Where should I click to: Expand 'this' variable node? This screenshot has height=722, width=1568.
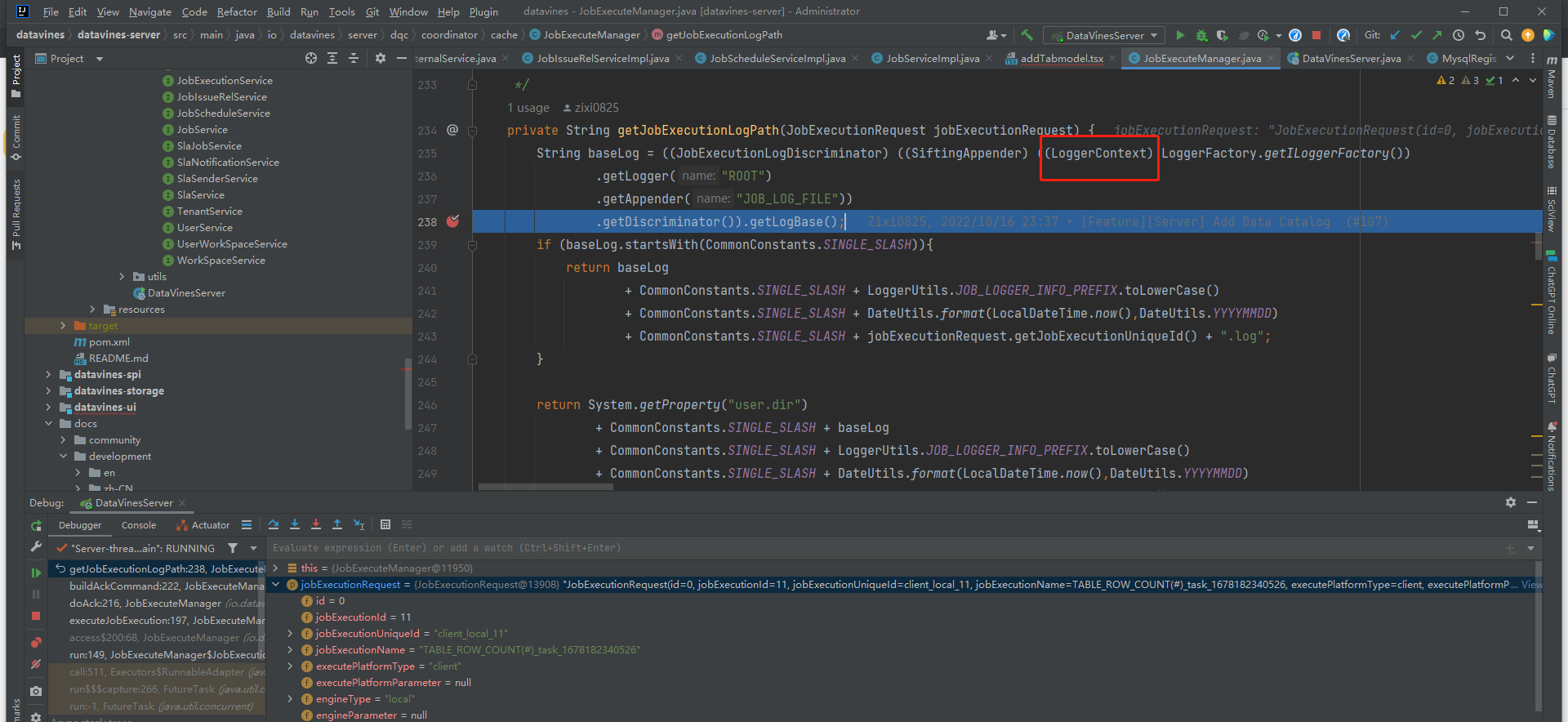point(275,568)
